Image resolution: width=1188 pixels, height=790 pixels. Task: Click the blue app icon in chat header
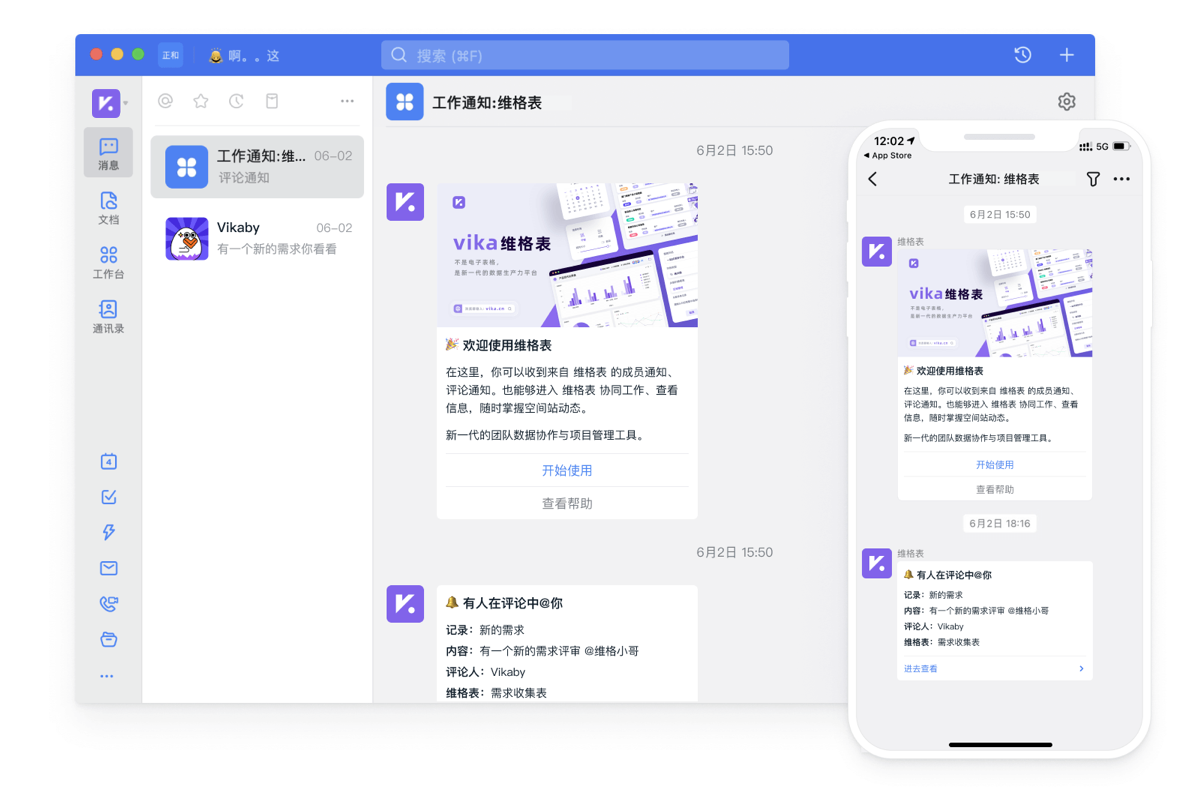[x=405, y=101]
